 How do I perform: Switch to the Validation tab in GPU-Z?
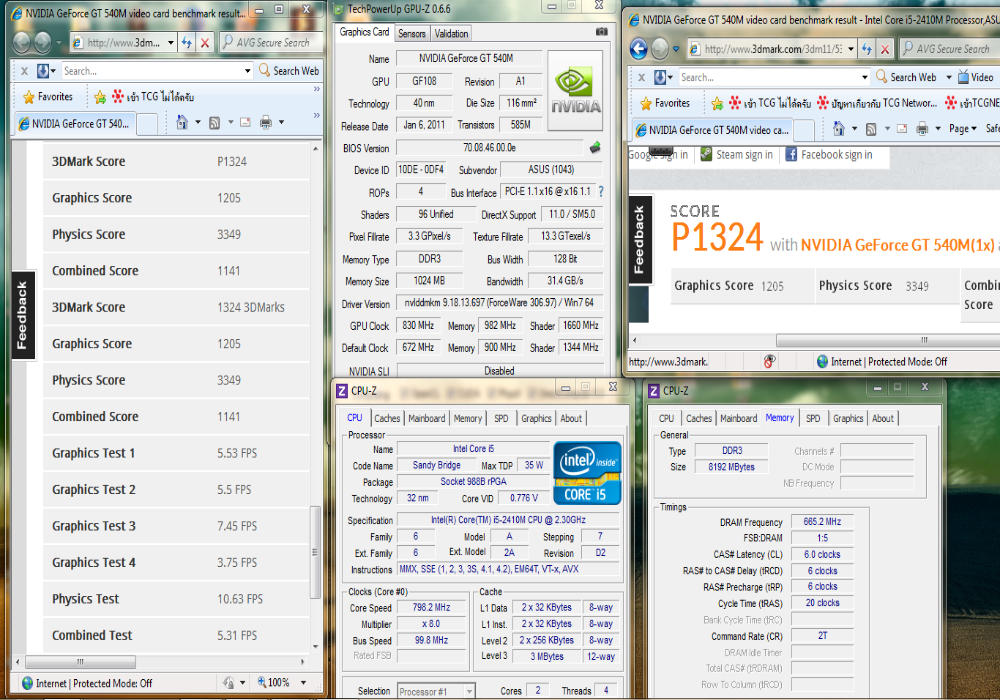(452, 33)
